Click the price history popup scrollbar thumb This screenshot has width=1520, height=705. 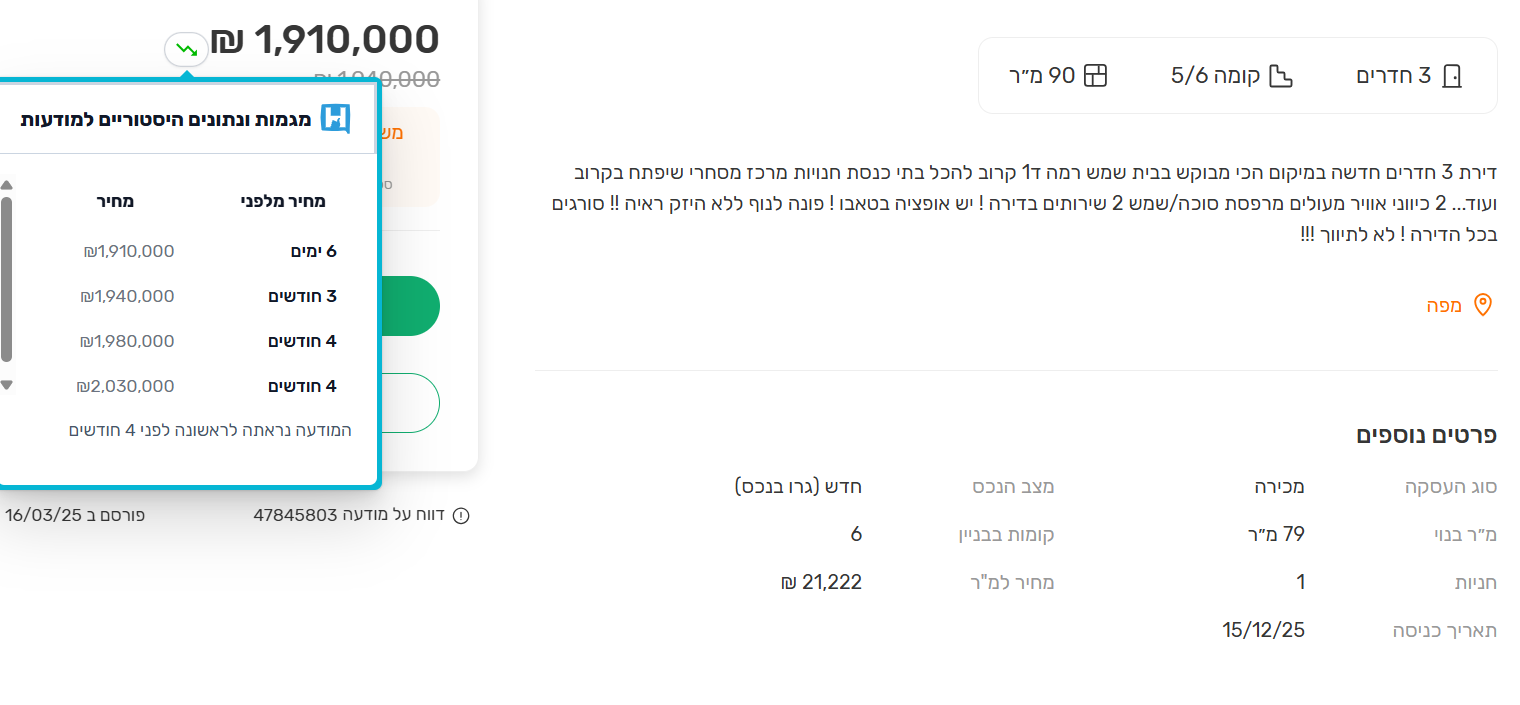(x=7, y=280)
